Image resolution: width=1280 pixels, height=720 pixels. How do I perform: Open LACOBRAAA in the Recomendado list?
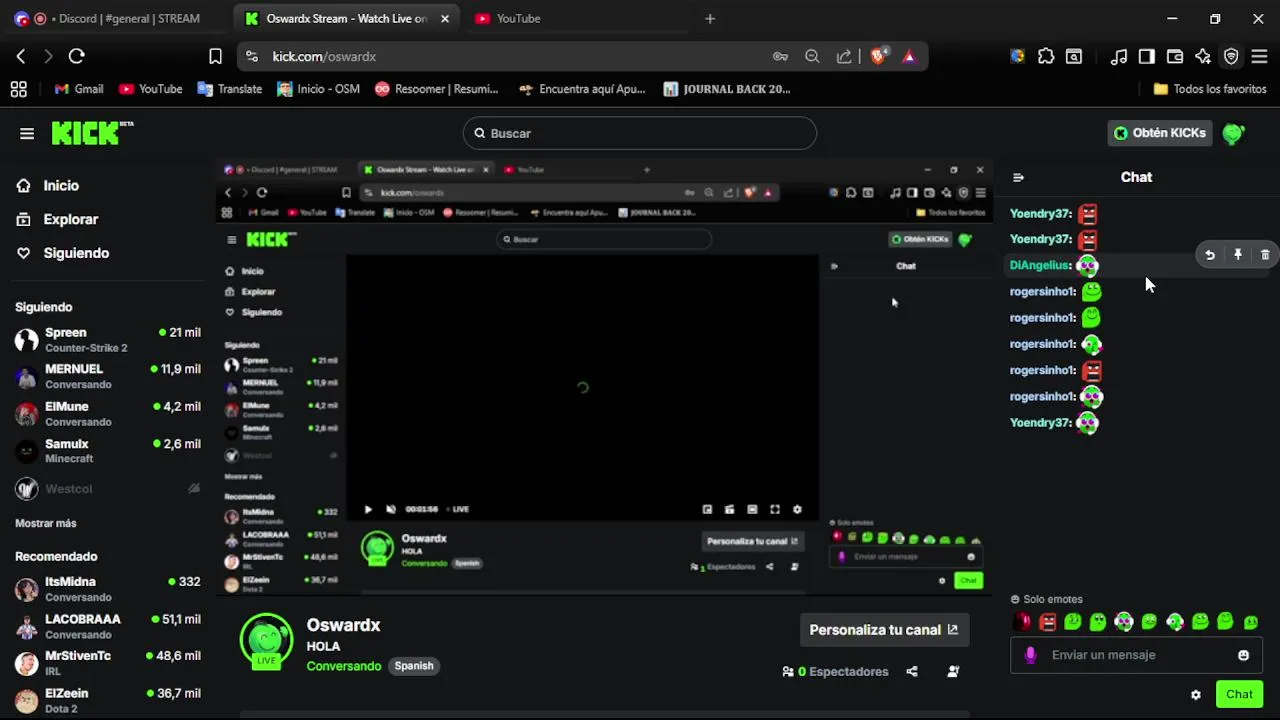click(108, 626)
